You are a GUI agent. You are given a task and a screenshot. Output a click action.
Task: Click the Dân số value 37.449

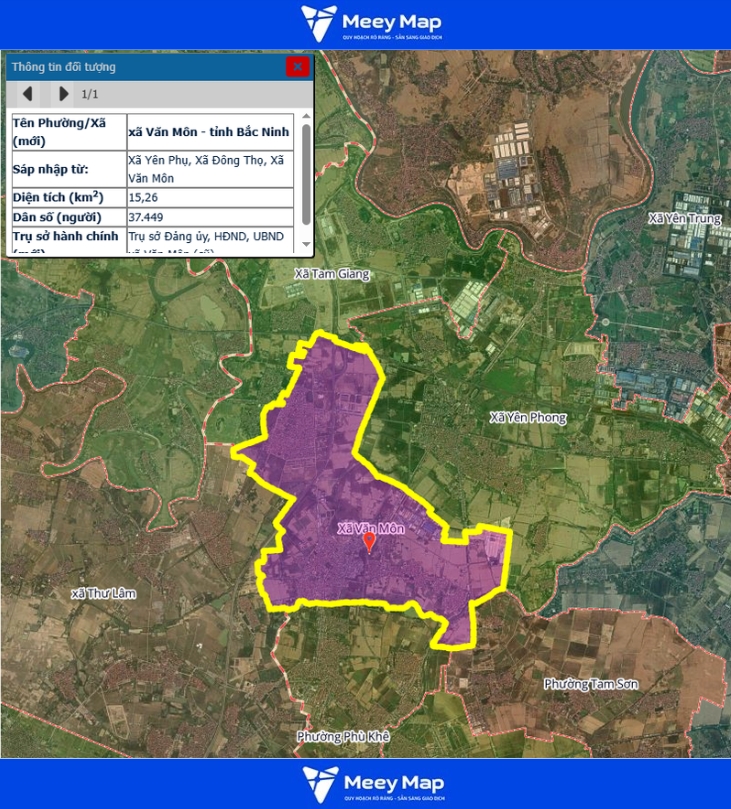coord(146,217)
